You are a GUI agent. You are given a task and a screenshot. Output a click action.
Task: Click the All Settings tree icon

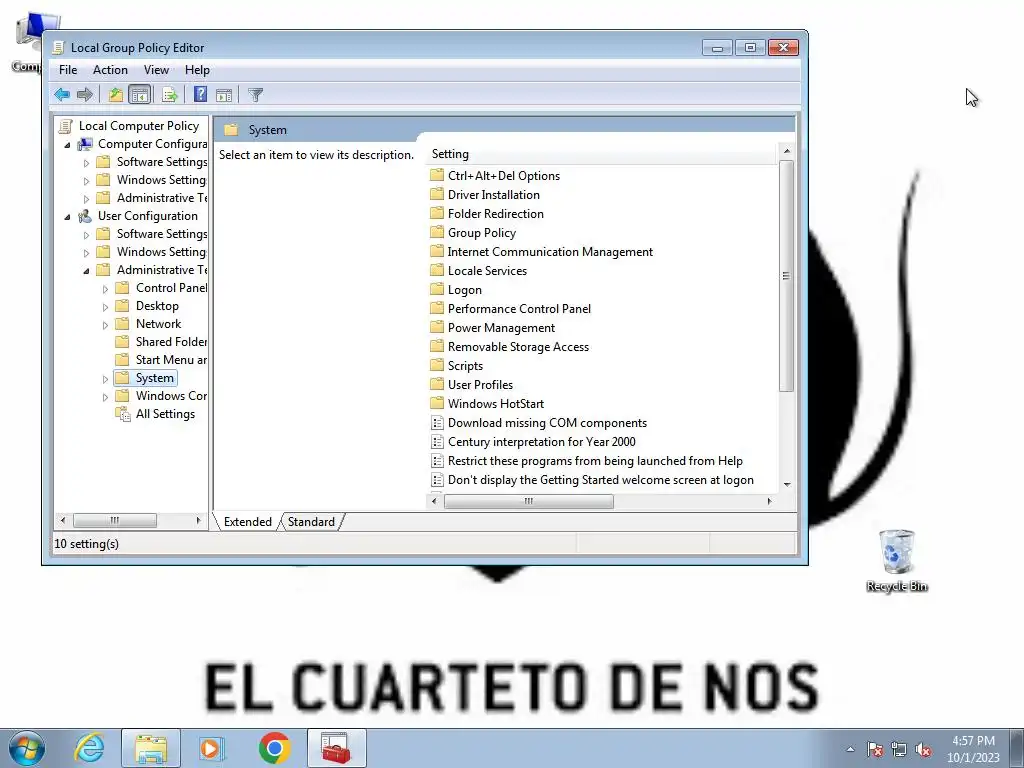[x=122, y=414]
